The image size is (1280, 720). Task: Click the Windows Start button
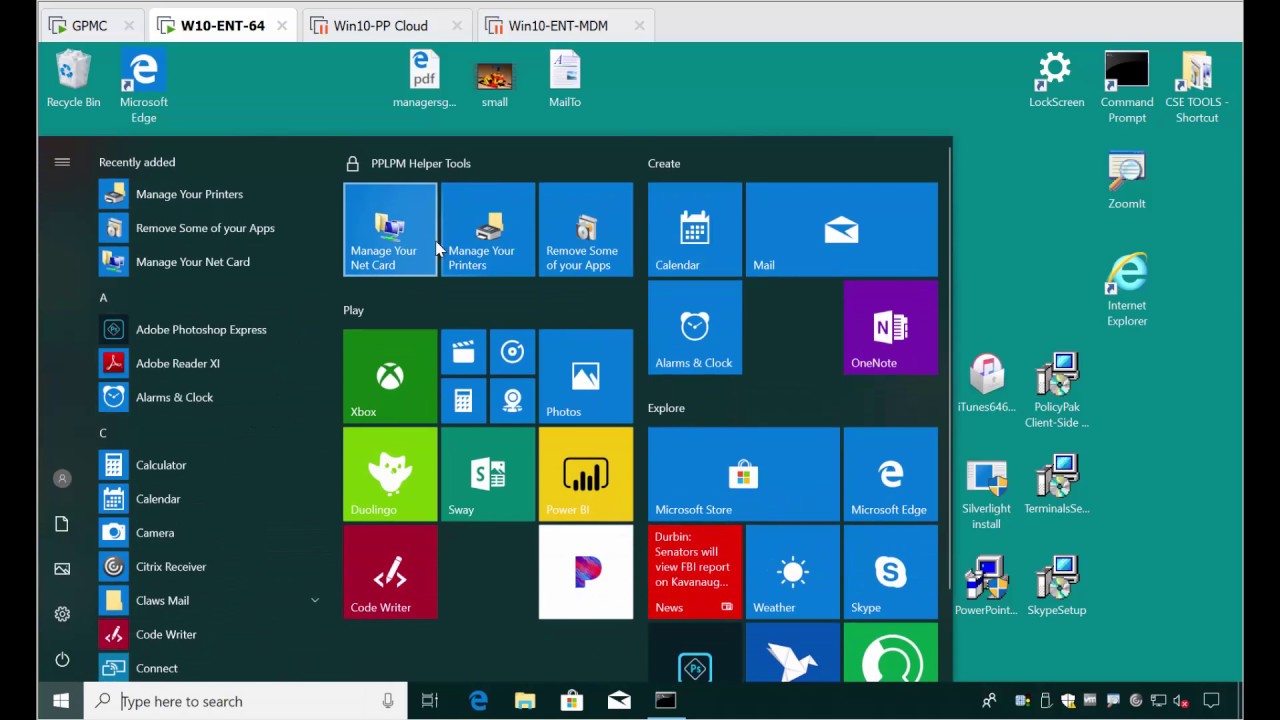click(61, 701)
